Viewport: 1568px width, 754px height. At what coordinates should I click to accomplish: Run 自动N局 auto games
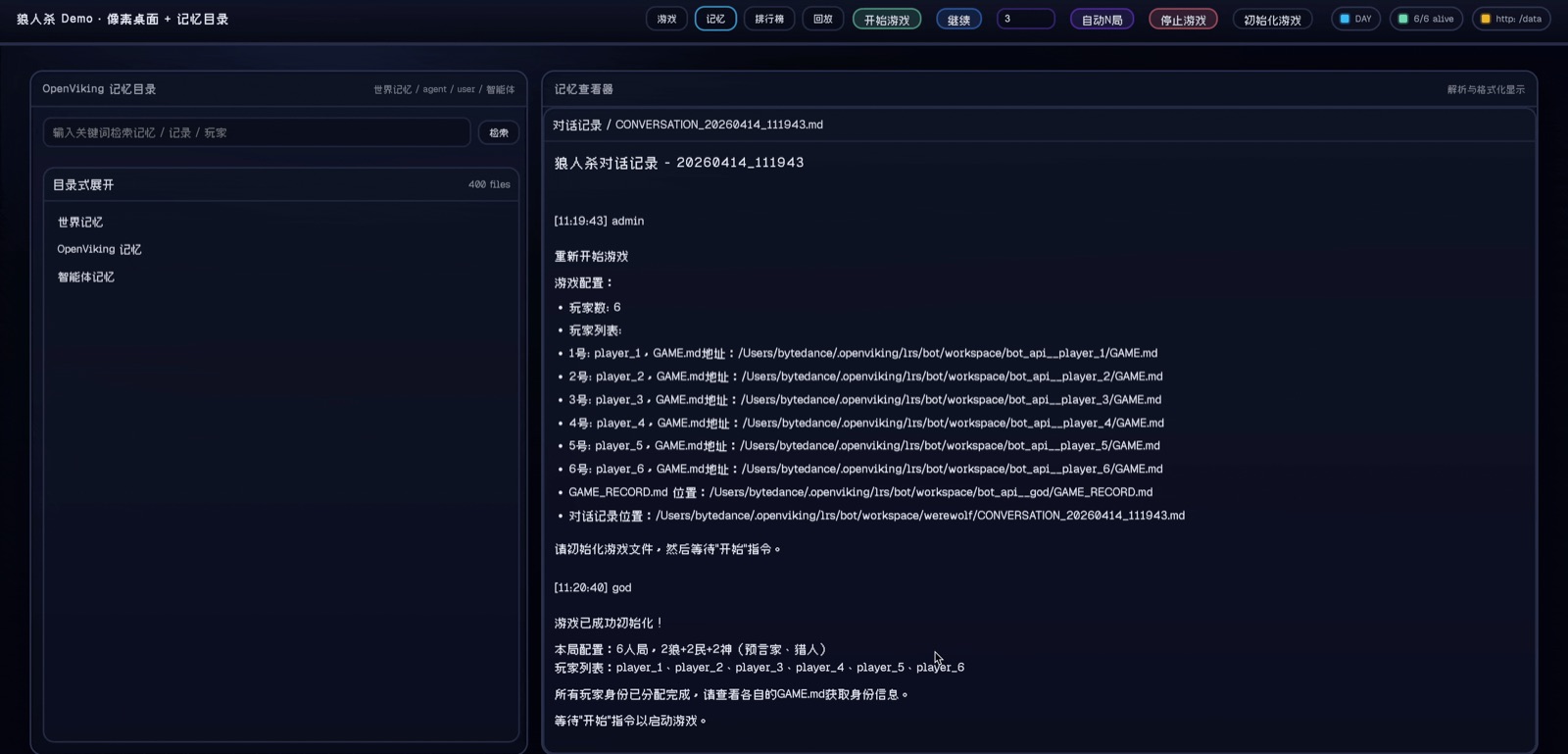(x=1102, y=20)
